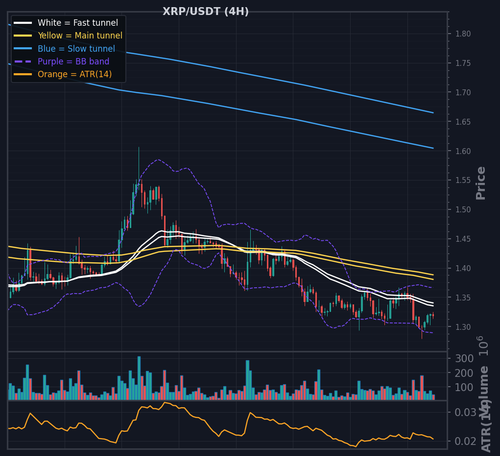Click the 1.75 price axis label

tap(463, 63)
